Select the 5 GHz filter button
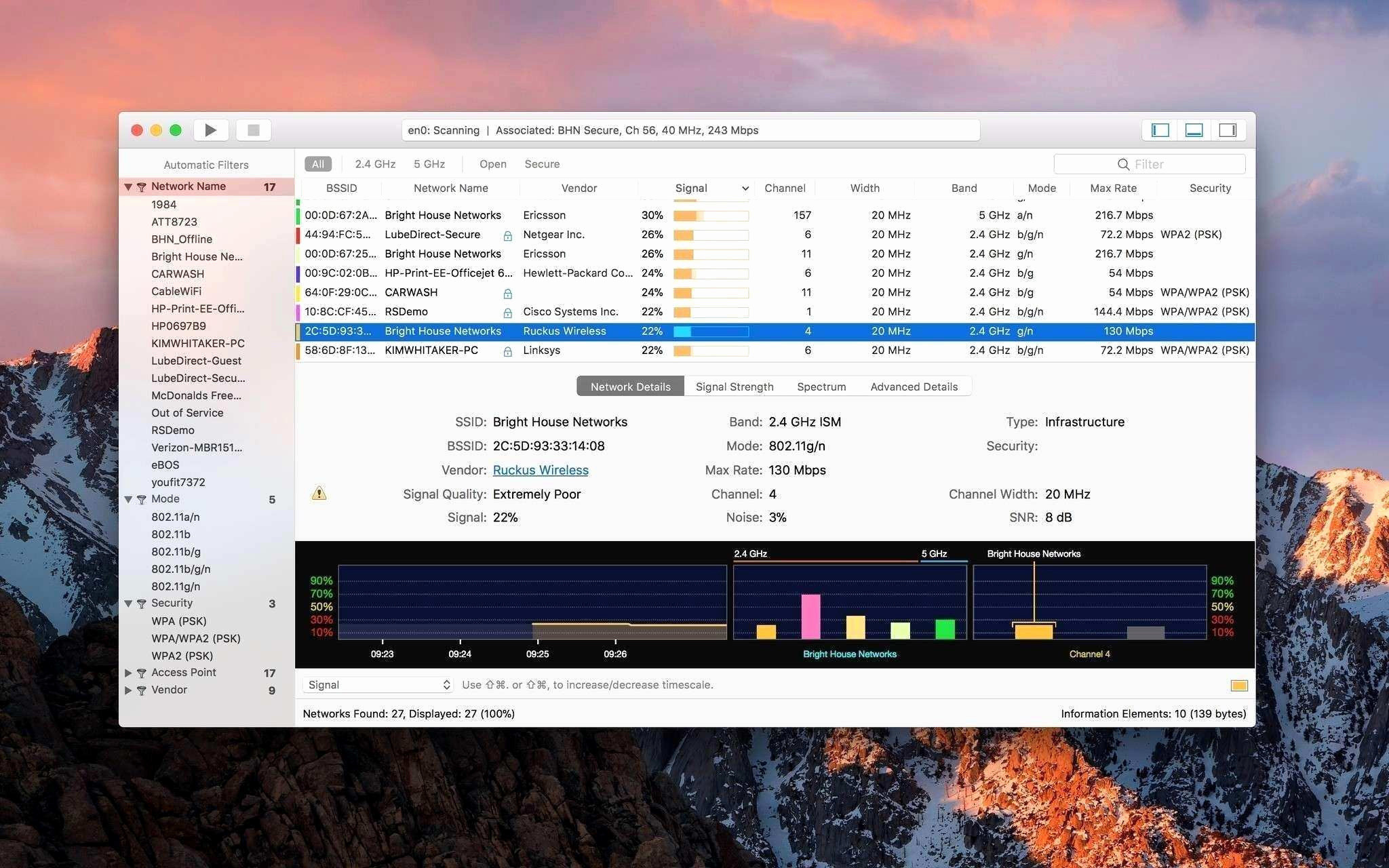This screenshot has height=868, width=1389. [x=429, y=163]
